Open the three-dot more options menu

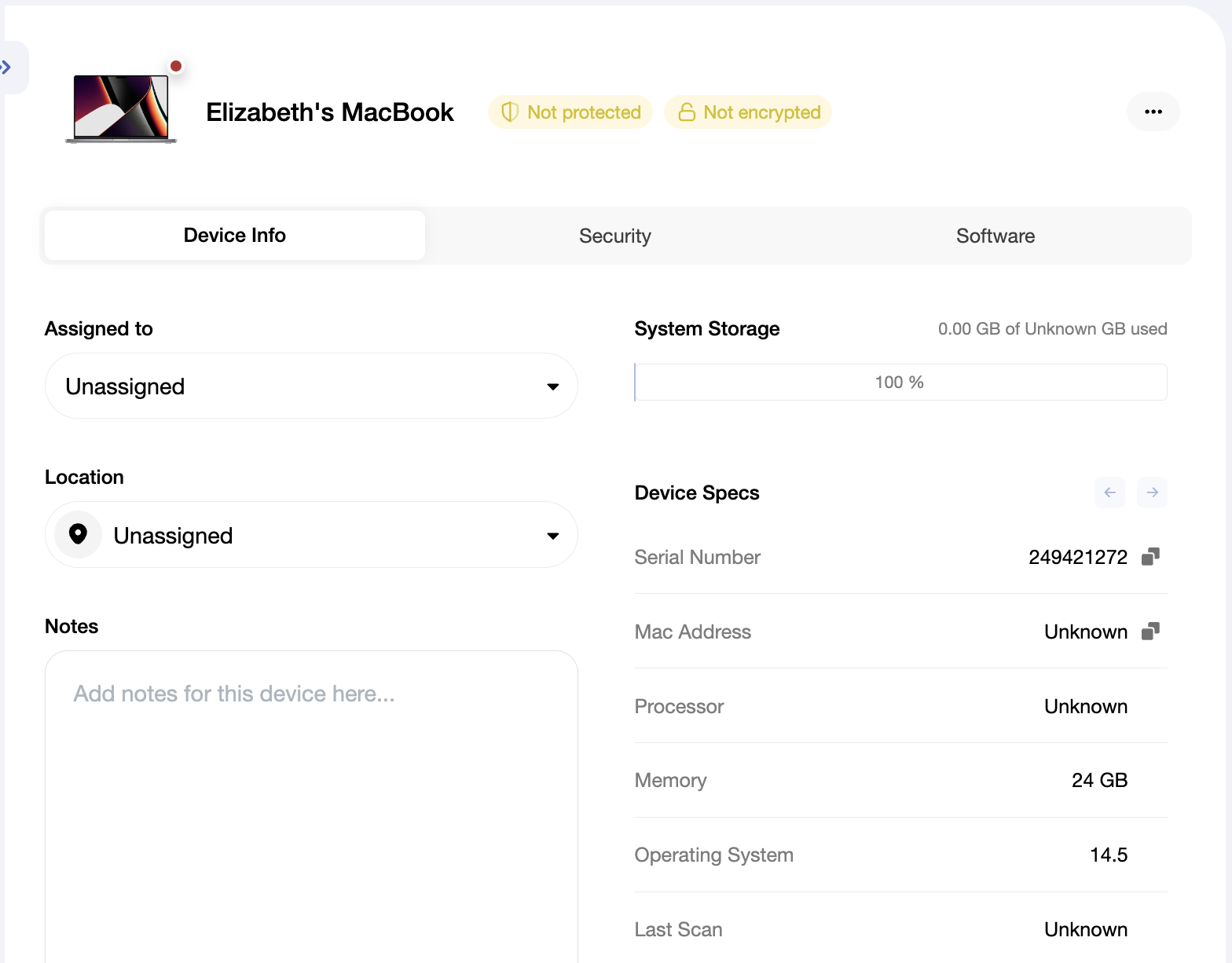tap(1153, 112)
